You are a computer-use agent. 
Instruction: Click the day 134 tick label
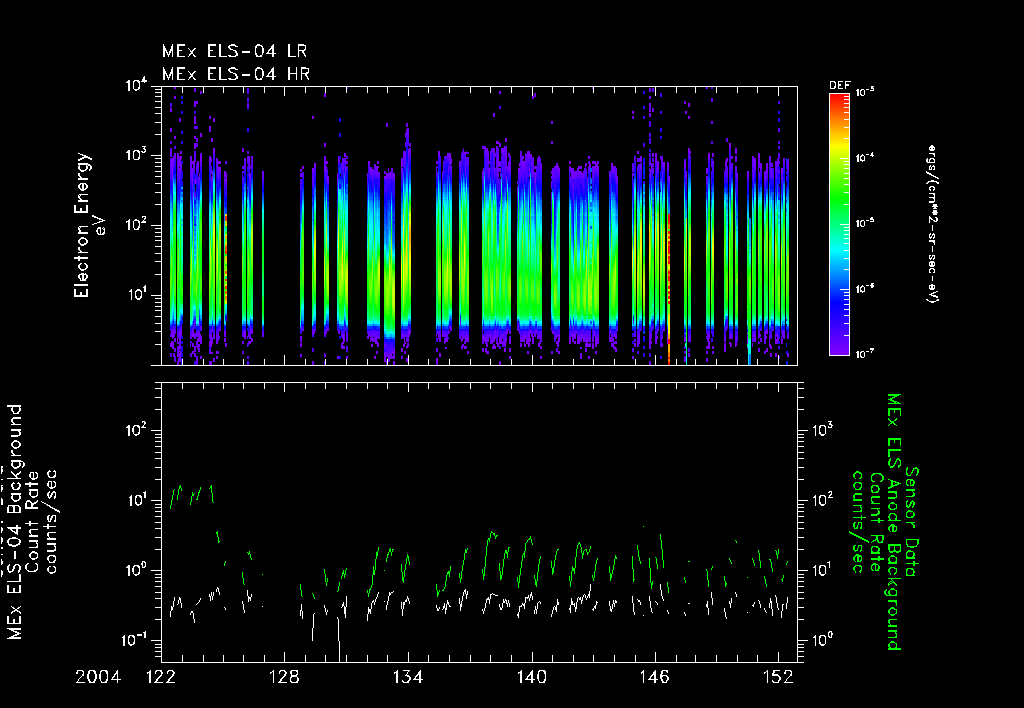click(408, 677)
